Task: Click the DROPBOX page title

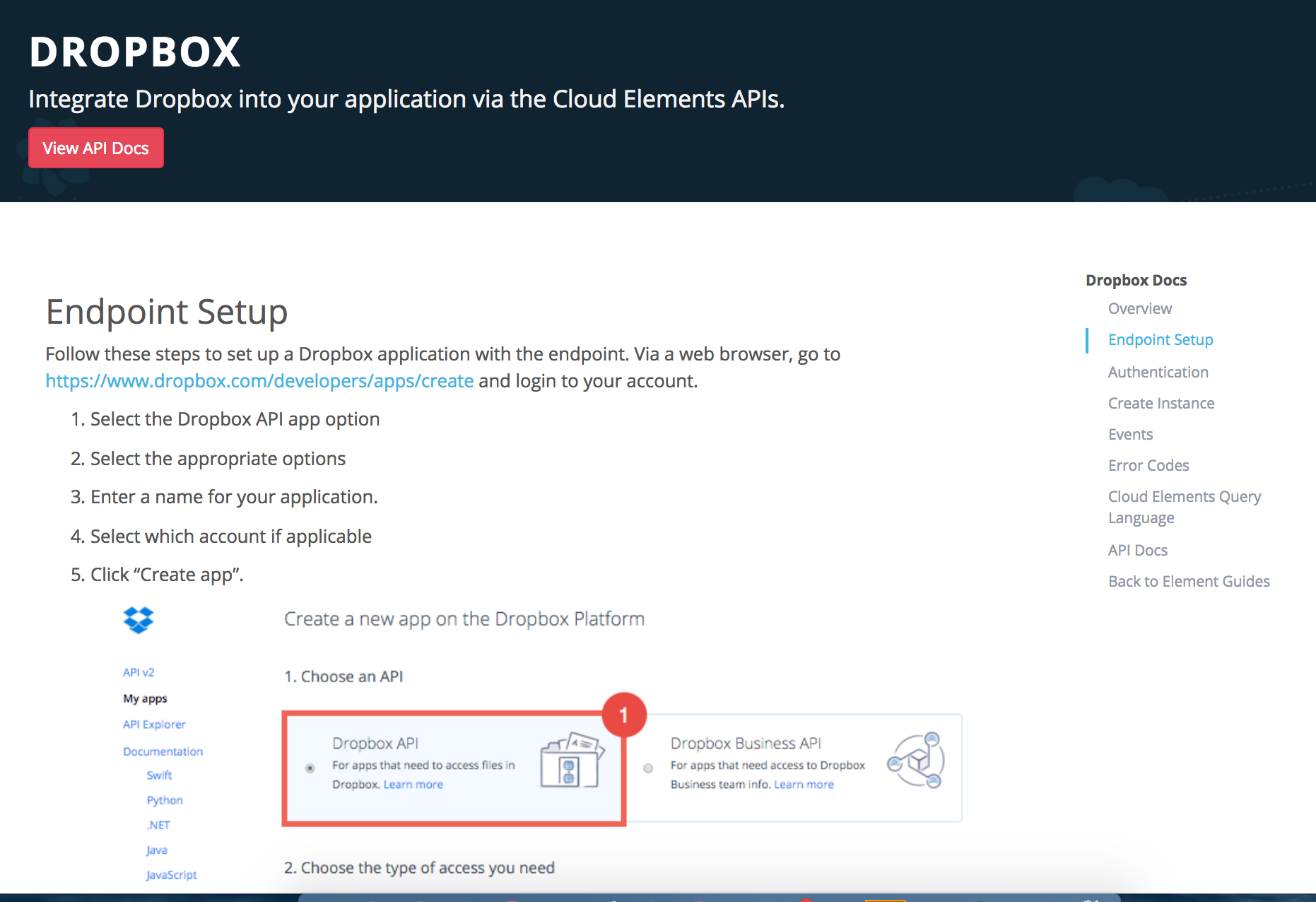Action: pyautogui.click(x=135, y=52)
